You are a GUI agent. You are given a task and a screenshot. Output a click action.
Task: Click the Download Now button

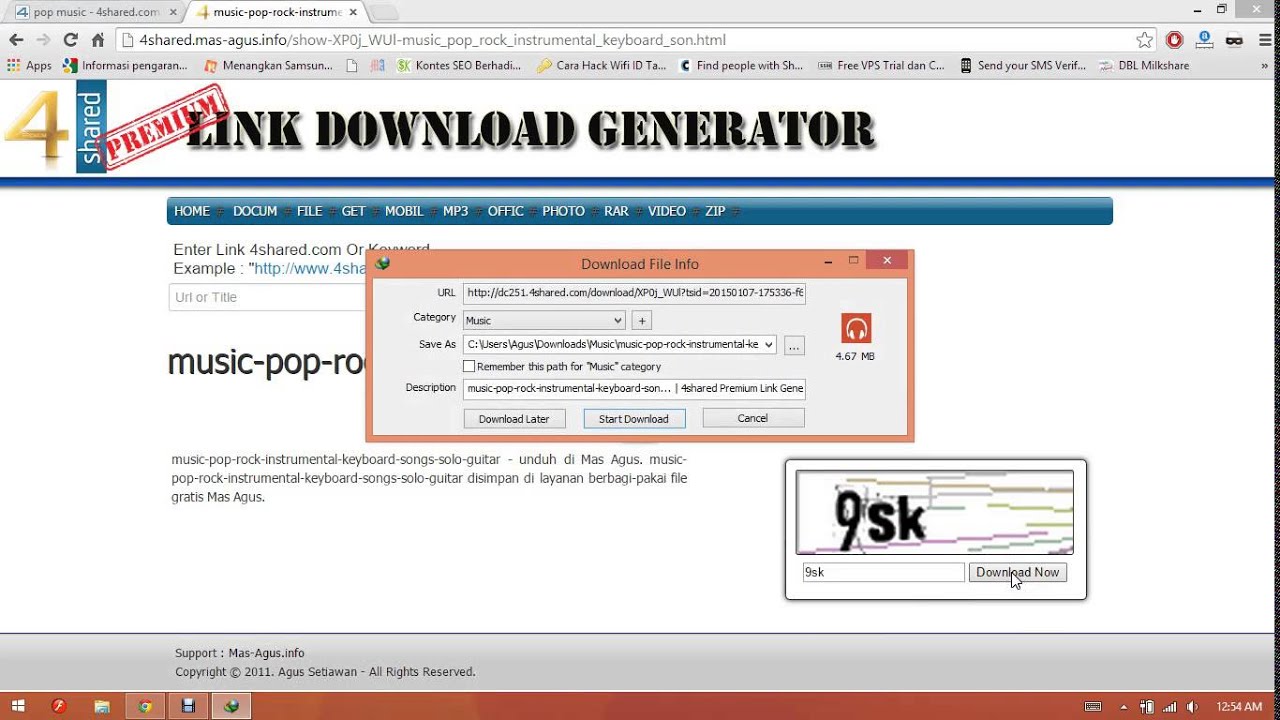pos(1018,572)
